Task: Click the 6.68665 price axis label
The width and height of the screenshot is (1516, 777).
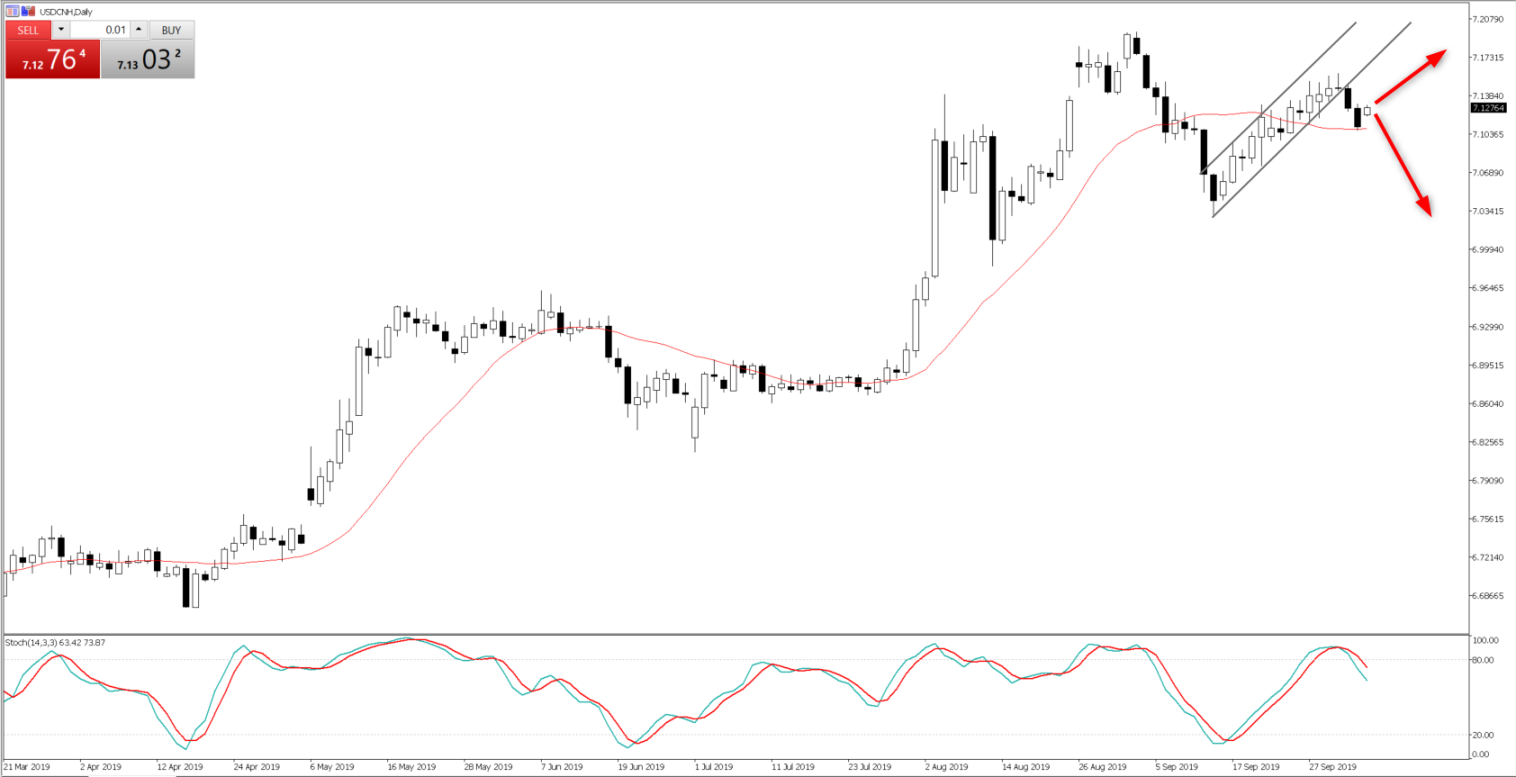Action: click(x=1490, y=596)
